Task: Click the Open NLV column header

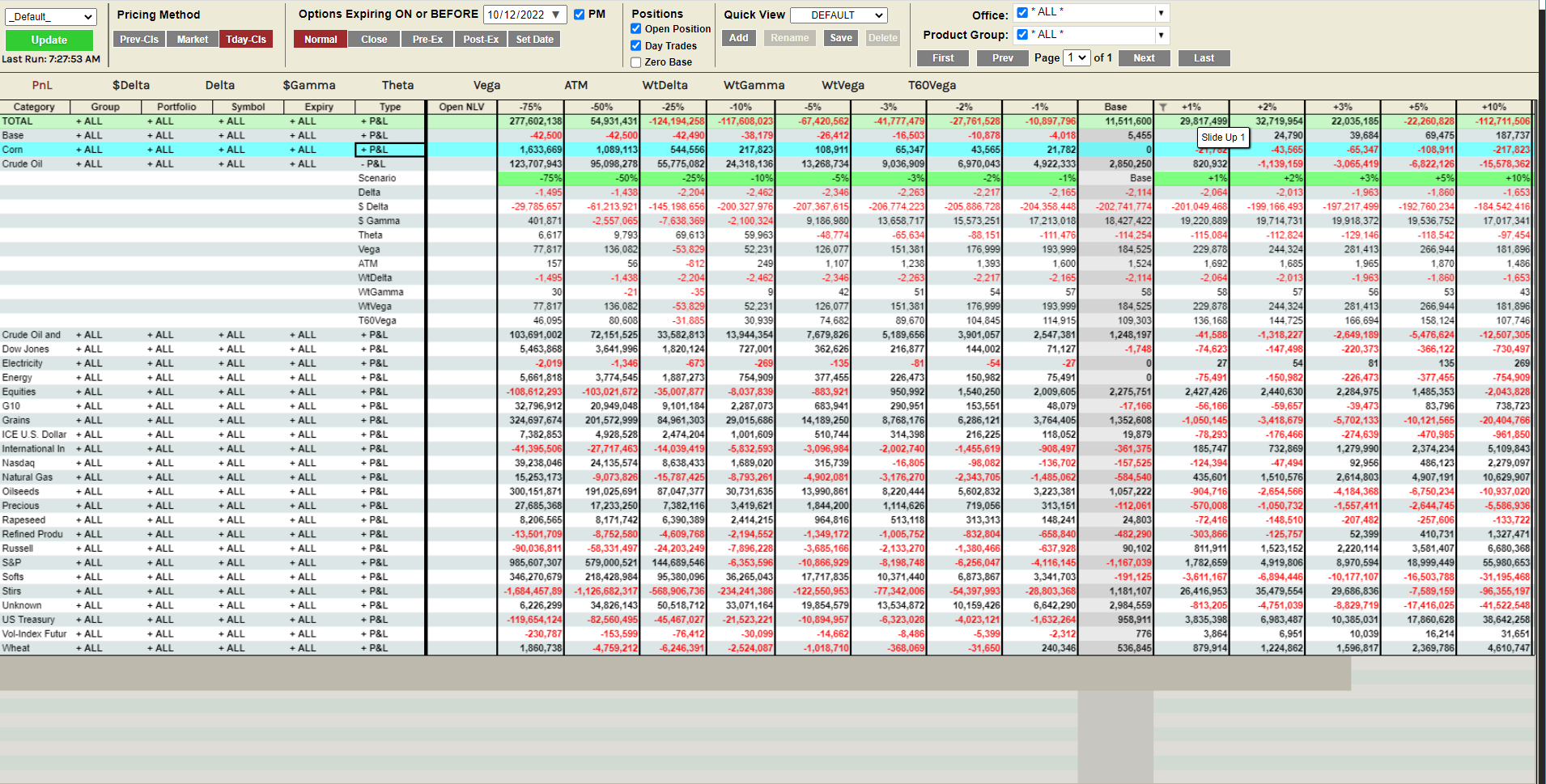Action: (461, 107)
